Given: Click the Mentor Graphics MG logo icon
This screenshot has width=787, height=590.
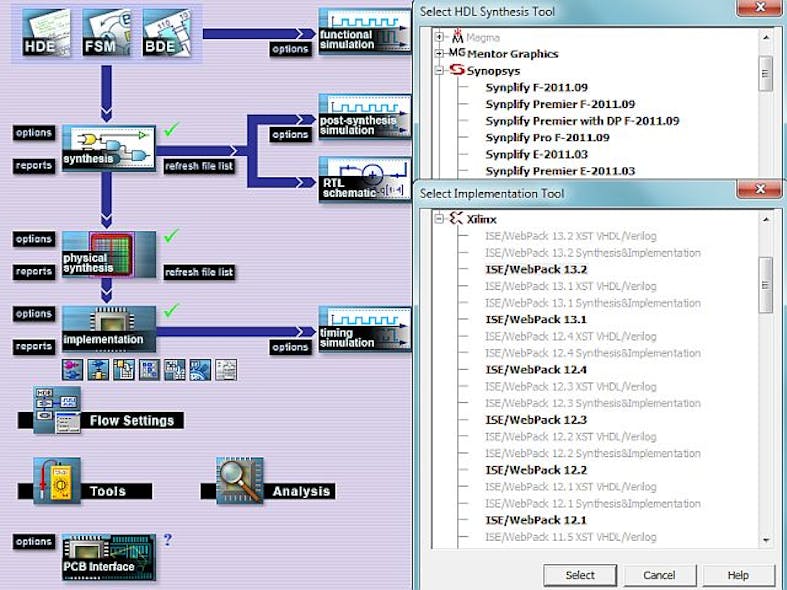Looking at the screenshot, I should tap(457, 53).
